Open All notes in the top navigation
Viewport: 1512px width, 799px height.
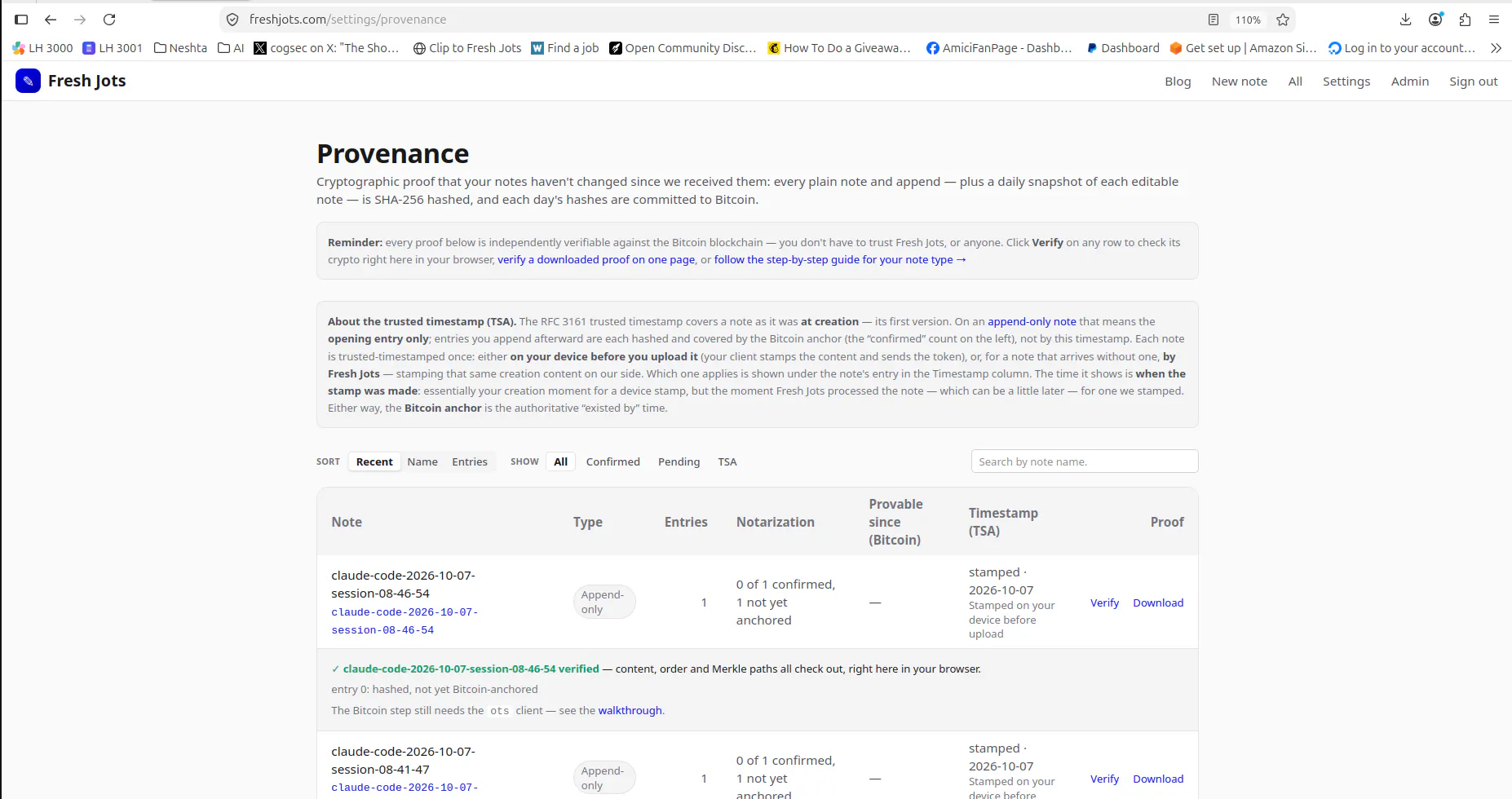click(1295, 82)
